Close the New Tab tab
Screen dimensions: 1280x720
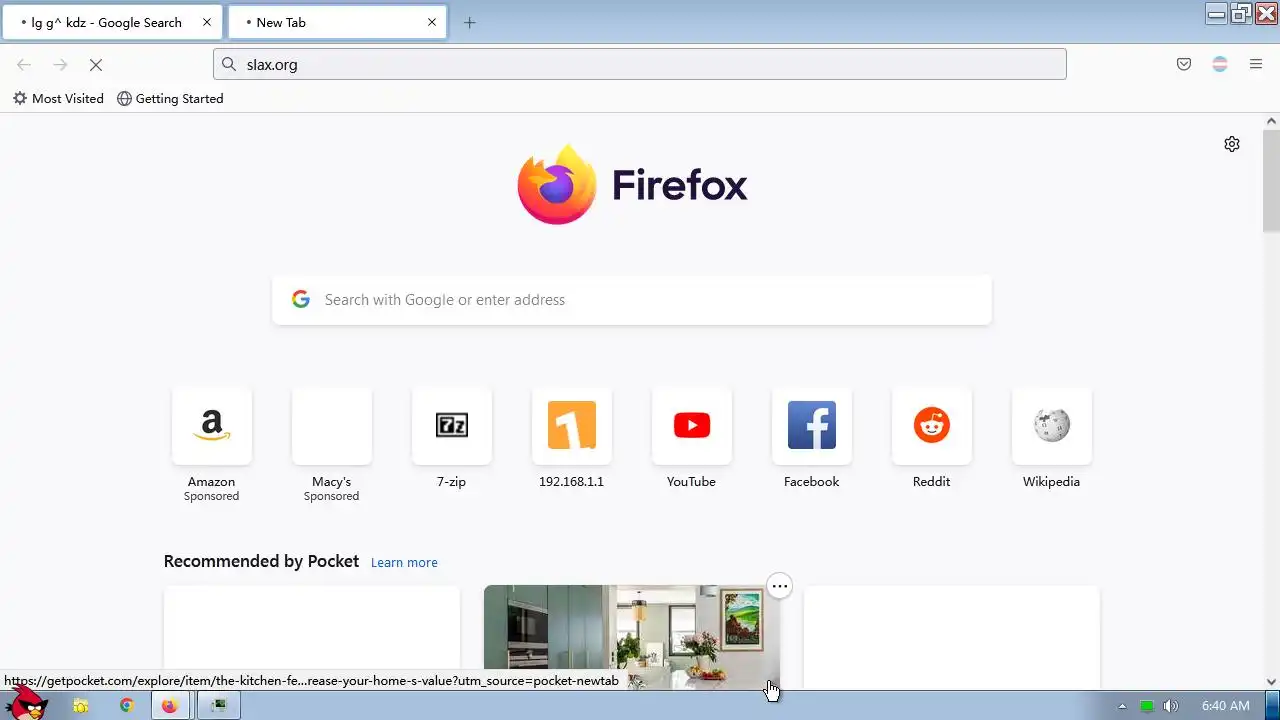432,22
